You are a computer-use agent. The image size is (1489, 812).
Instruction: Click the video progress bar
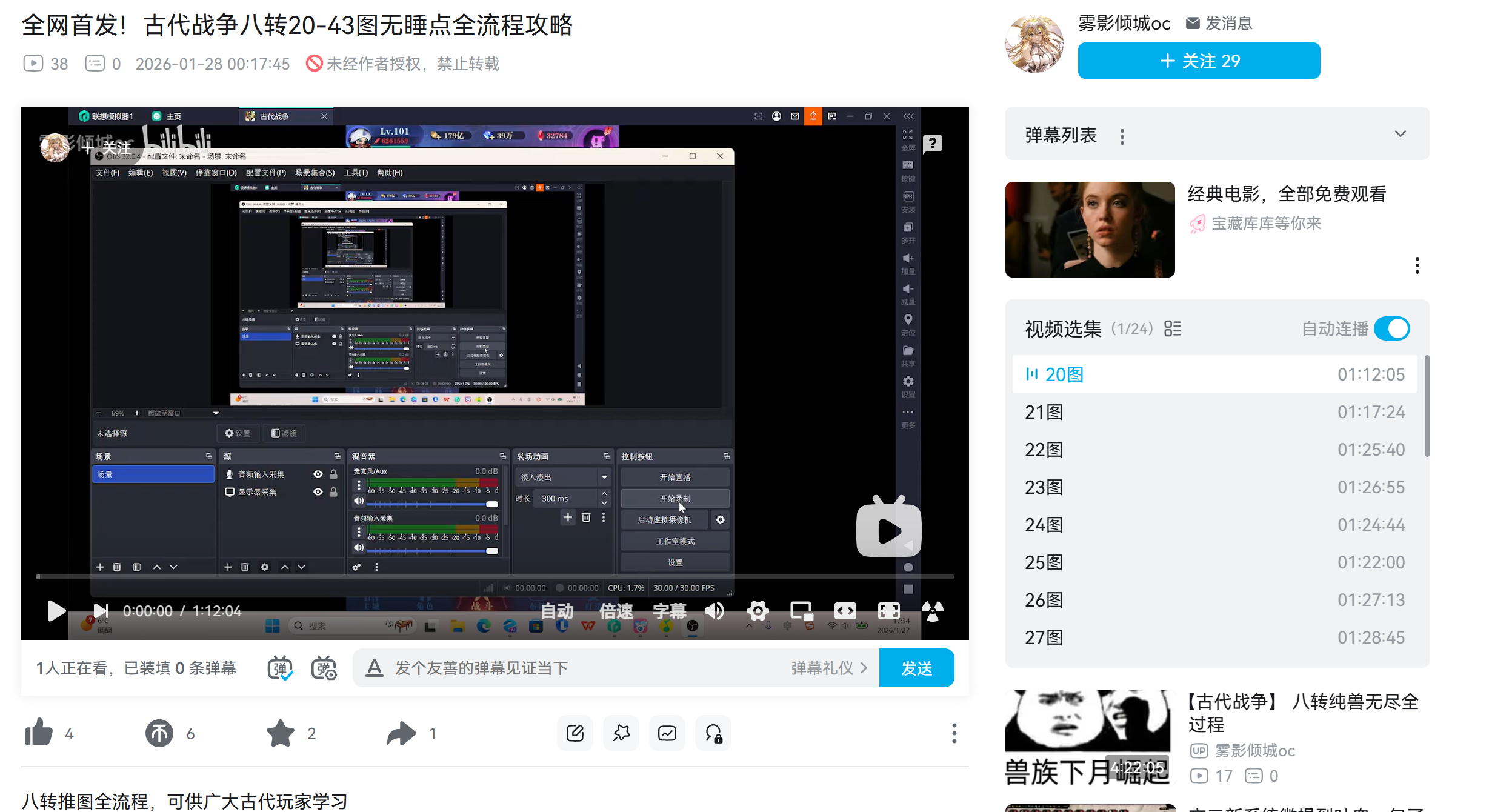pos(495,577)
